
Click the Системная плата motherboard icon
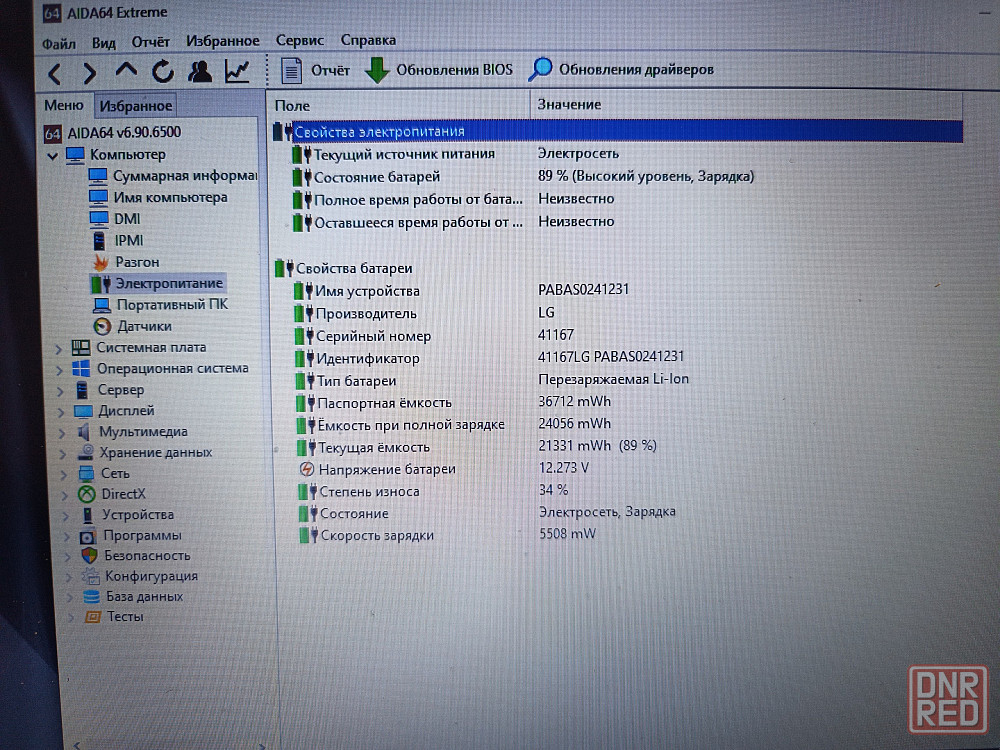tap(81, 348)
